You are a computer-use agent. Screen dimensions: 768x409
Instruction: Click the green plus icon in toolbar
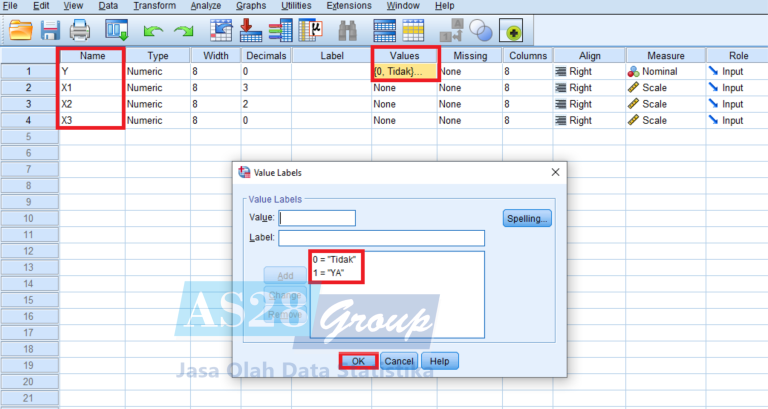514,30
